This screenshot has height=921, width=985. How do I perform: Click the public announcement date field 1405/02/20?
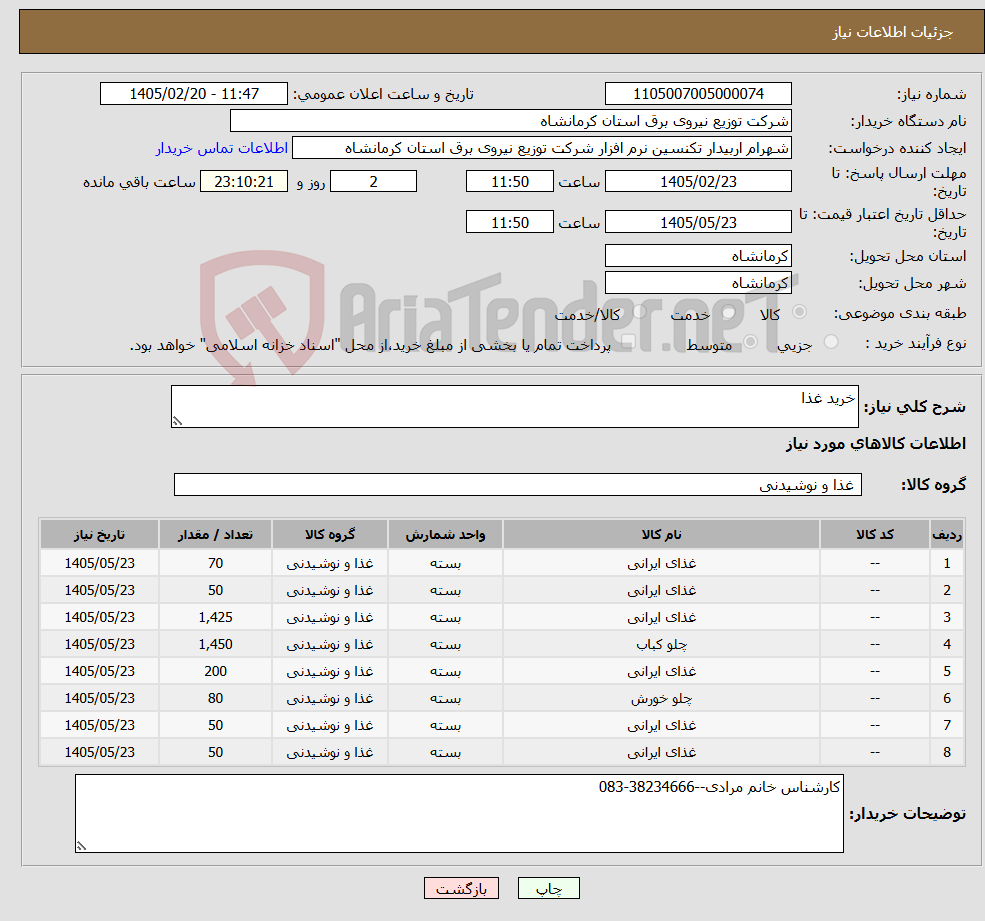pyautogui.click(x=193, y=94)
